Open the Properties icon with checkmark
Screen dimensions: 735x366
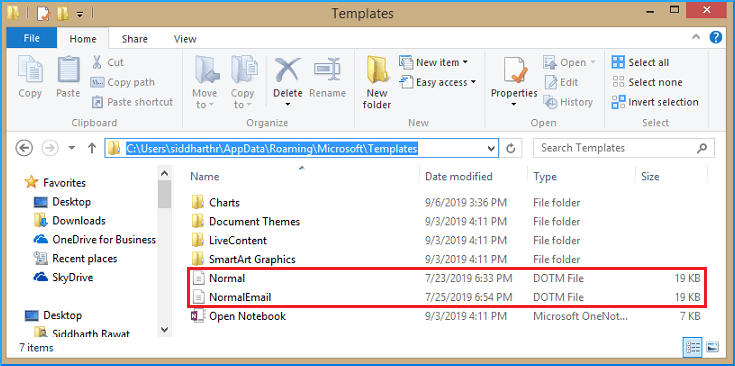(514, 70)
